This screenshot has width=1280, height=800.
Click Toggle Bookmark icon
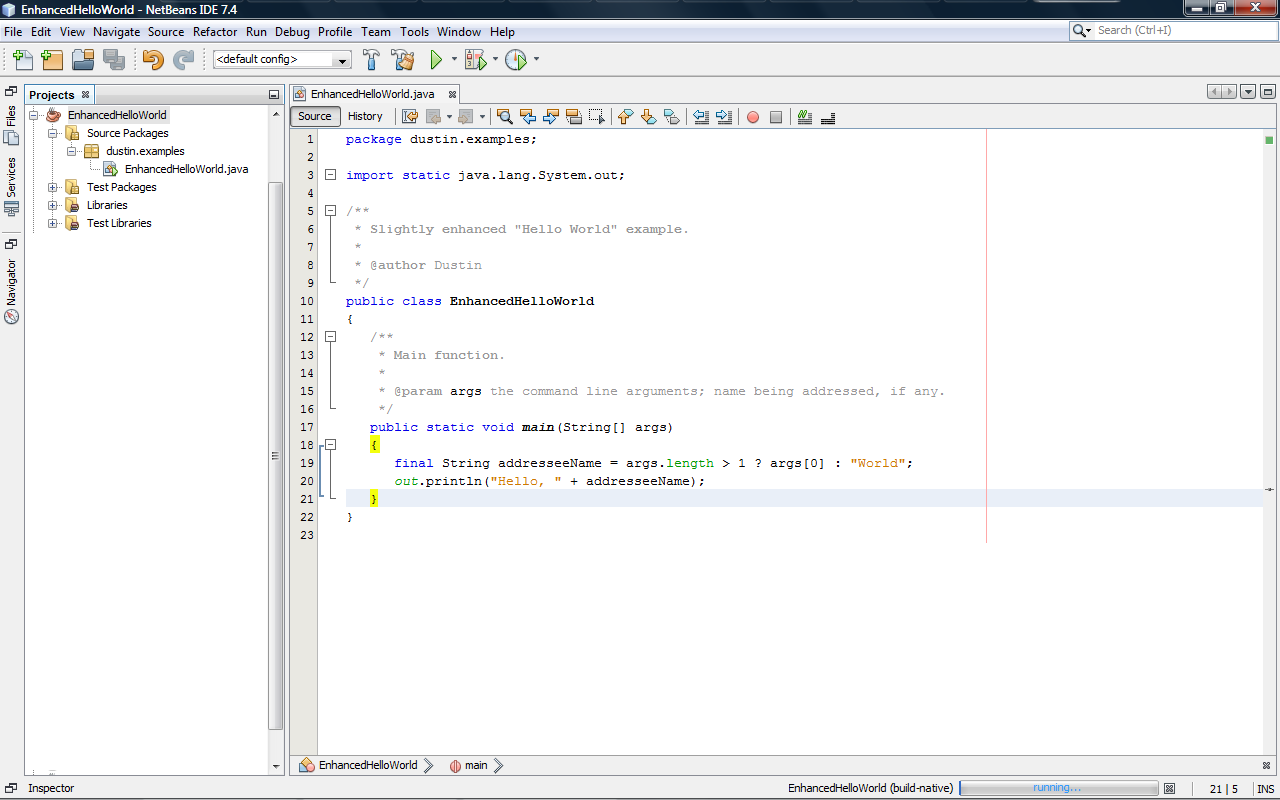(672, 117)
